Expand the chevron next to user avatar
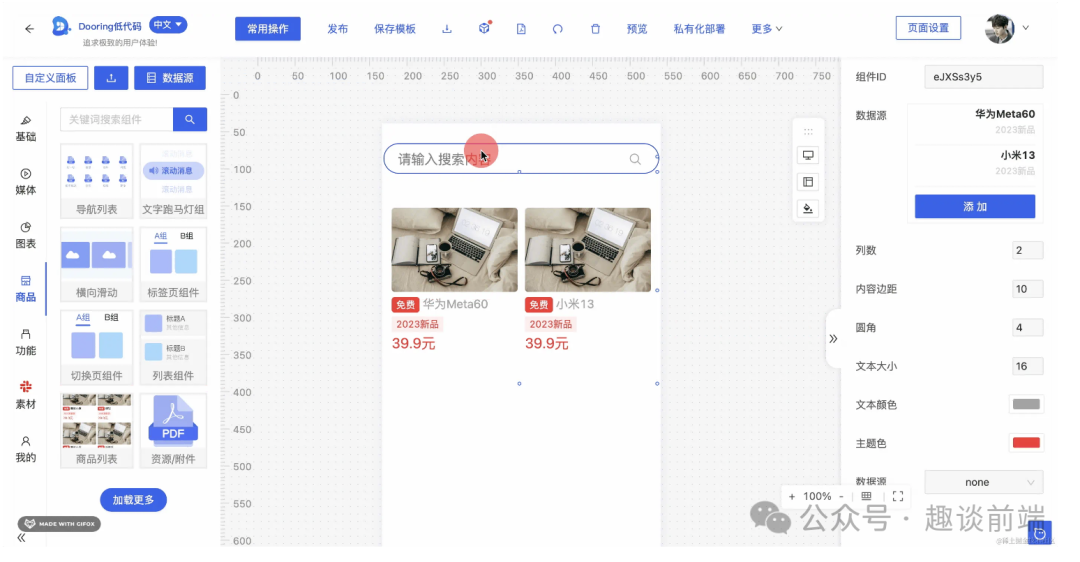 pos(1026,28)
